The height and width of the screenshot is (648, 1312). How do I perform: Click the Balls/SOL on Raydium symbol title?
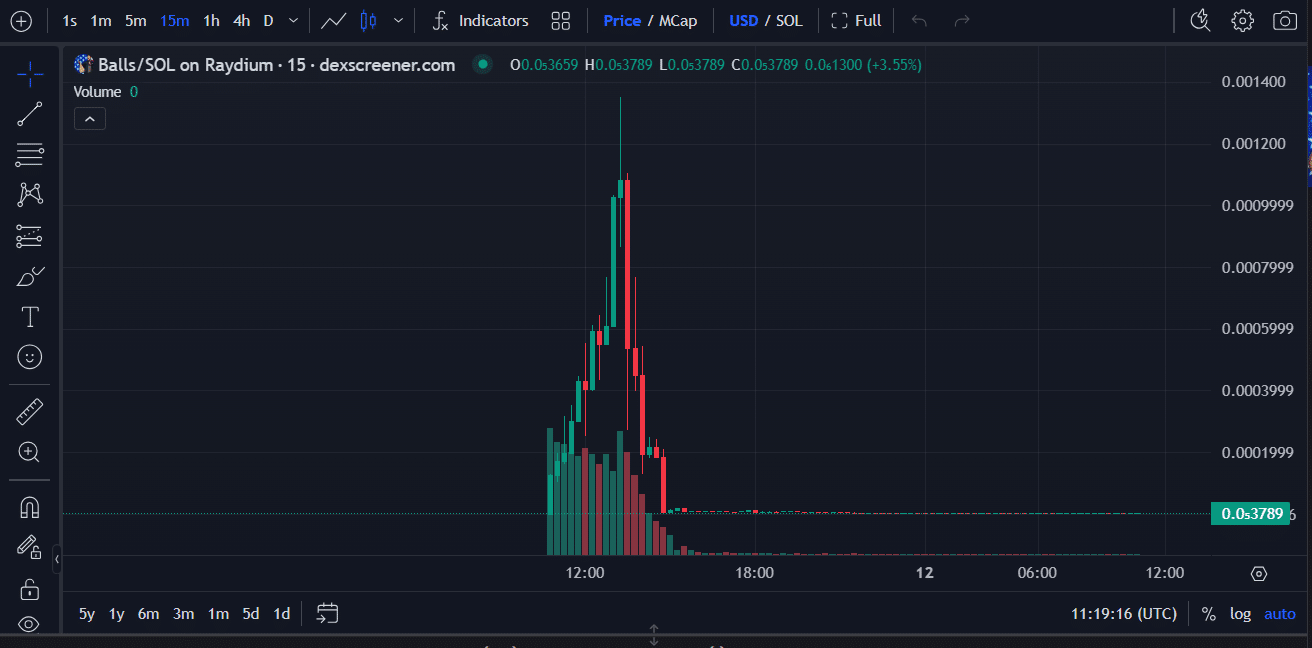276,65
